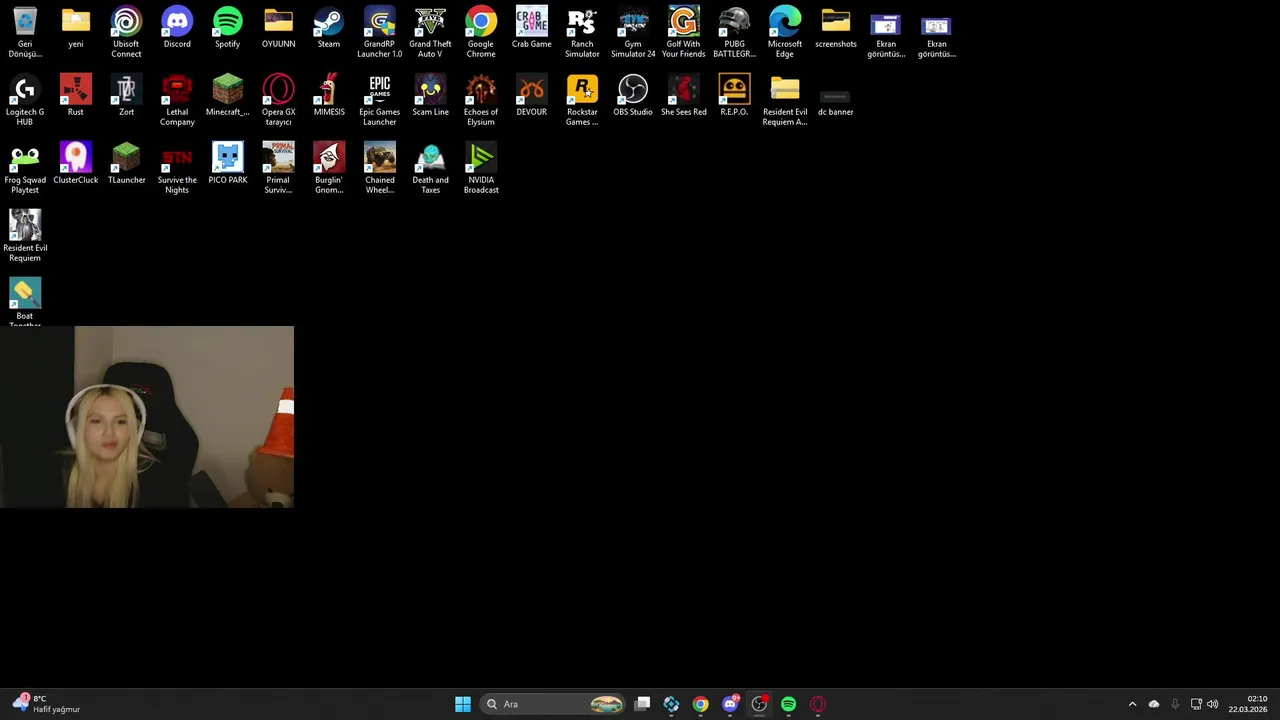Select the OYUUNN folder
The image size is (1280, 720).
(278, 29)
